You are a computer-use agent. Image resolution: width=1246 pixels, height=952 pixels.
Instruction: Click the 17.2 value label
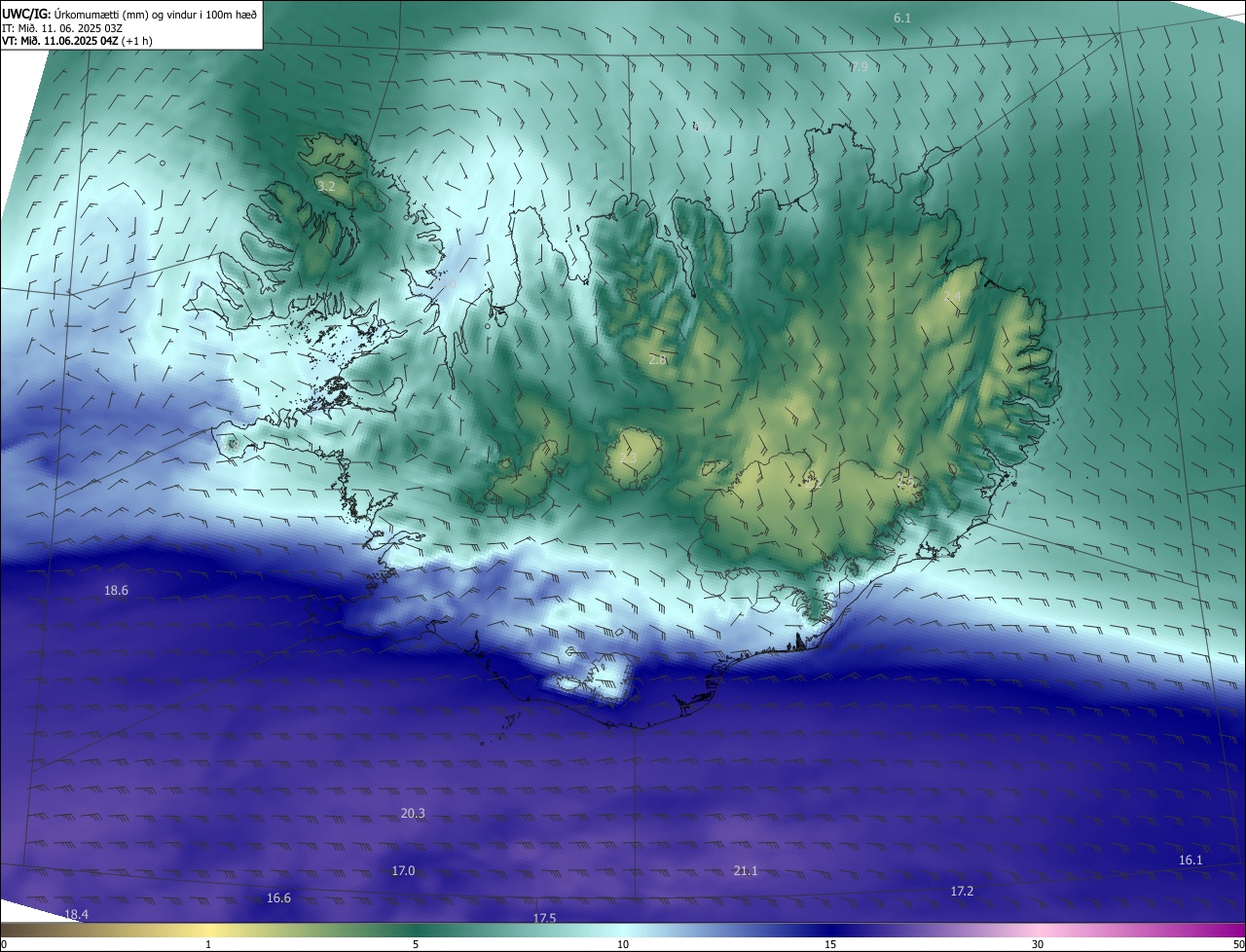click(x=962, y=892)
